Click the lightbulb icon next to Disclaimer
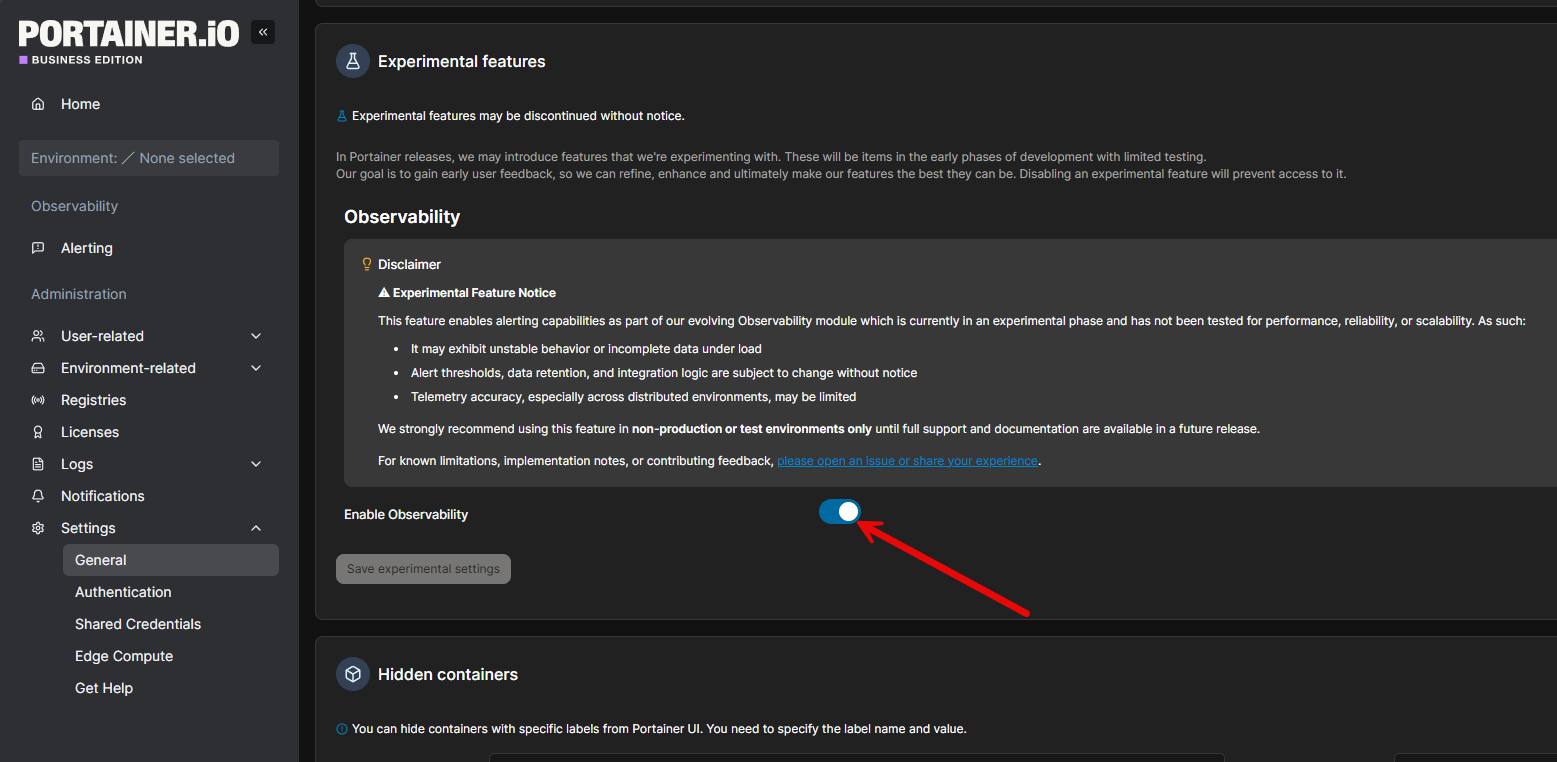 (x=367, y=264)
